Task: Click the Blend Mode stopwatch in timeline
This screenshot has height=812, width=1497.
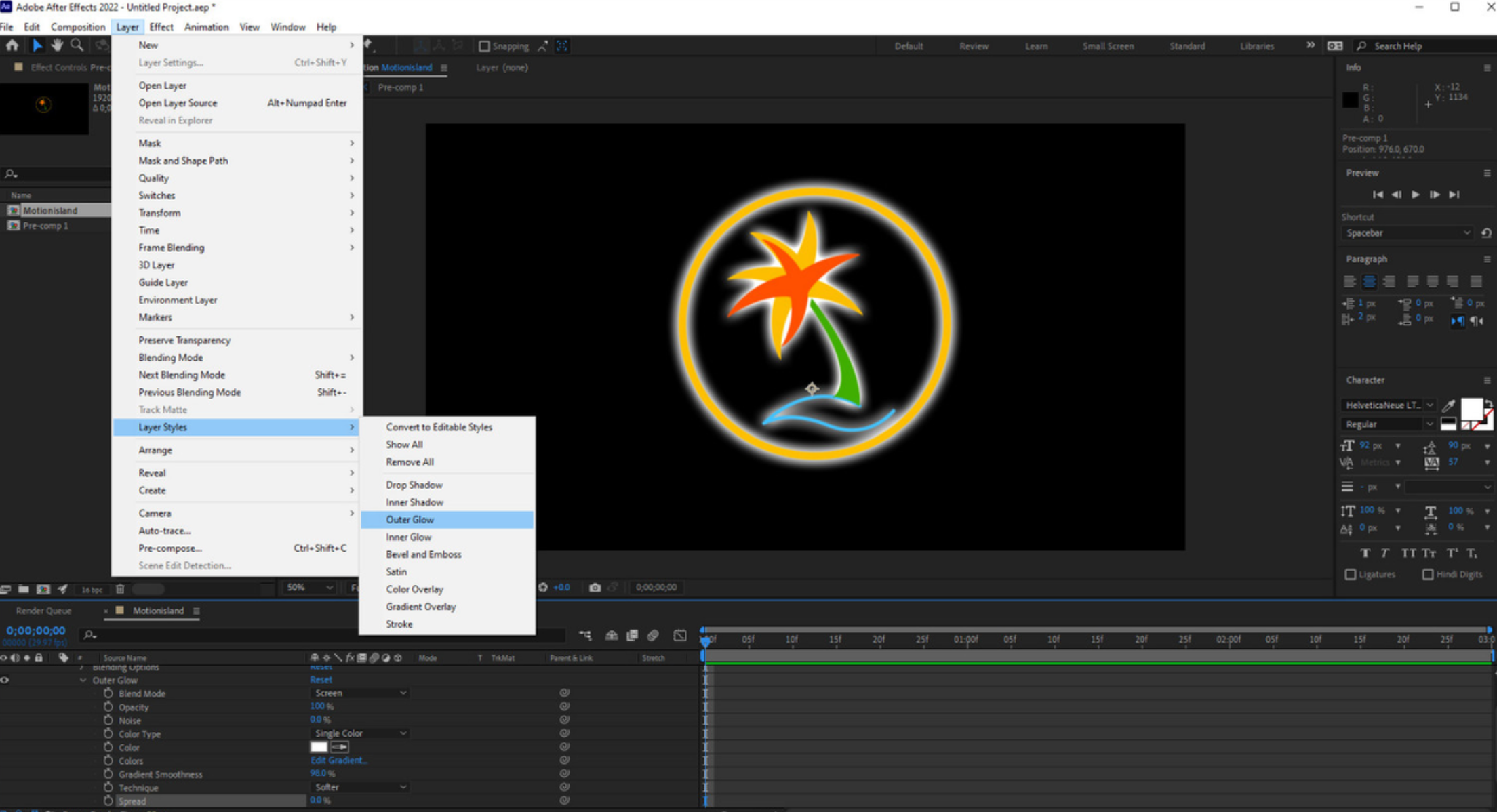Action: click(x=108, y=693)
